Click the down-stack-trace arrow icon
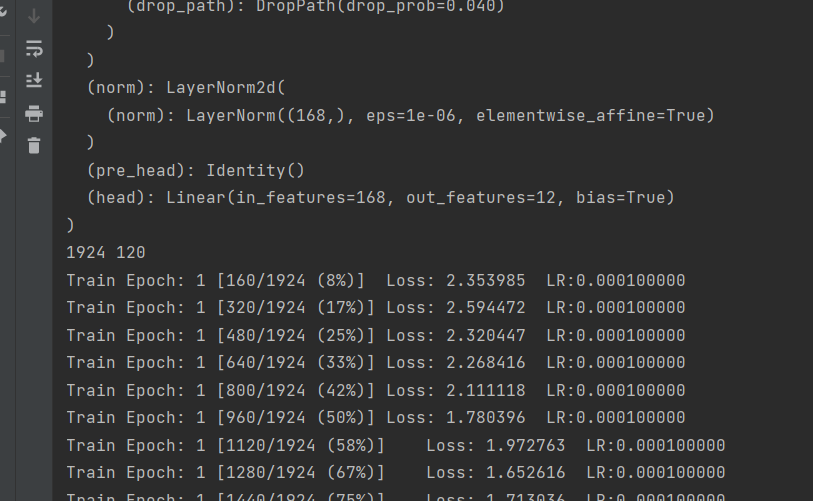Screen dimensions: 813x501 point(34,16)
